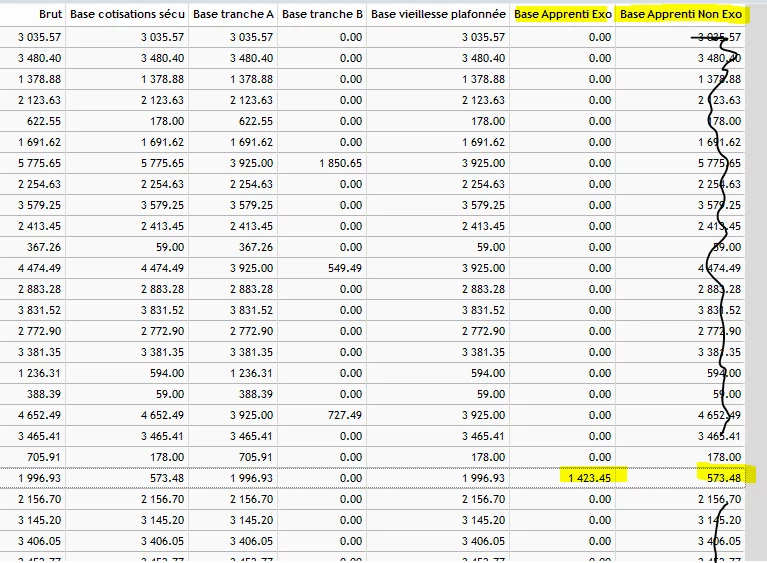Image resolution: width=767 pixels, height=563 pixels.
Task: Click Base tranche B 0.00 on the 1 996.93 row
Action: coord(351,478)
